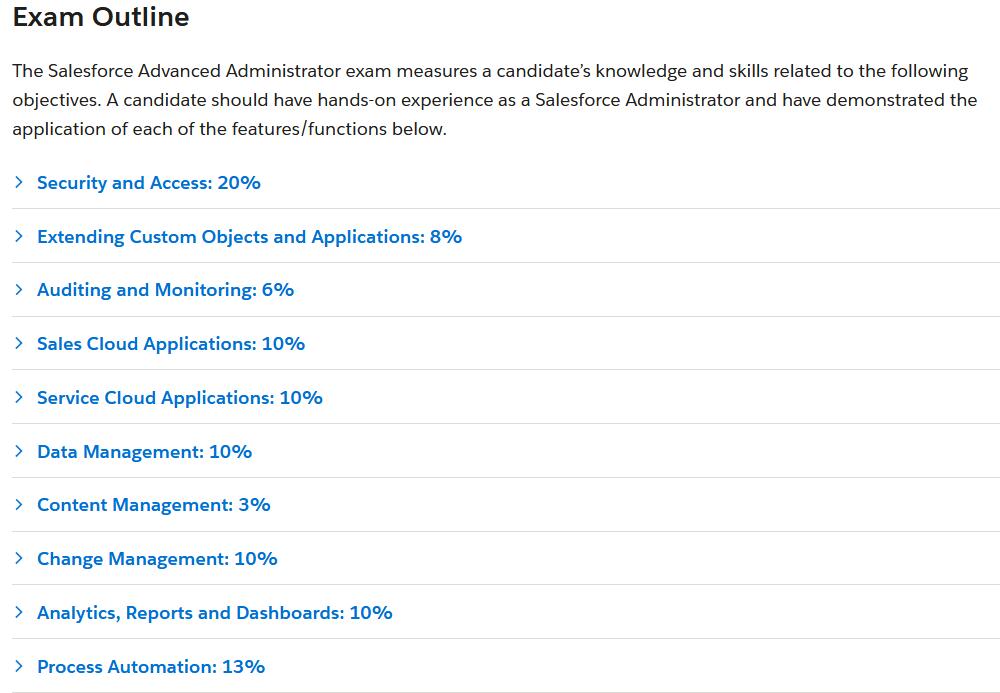Expand chevron for Analytics, Reports and Dashboards
1000x693 pixels.
pos(18,612)
